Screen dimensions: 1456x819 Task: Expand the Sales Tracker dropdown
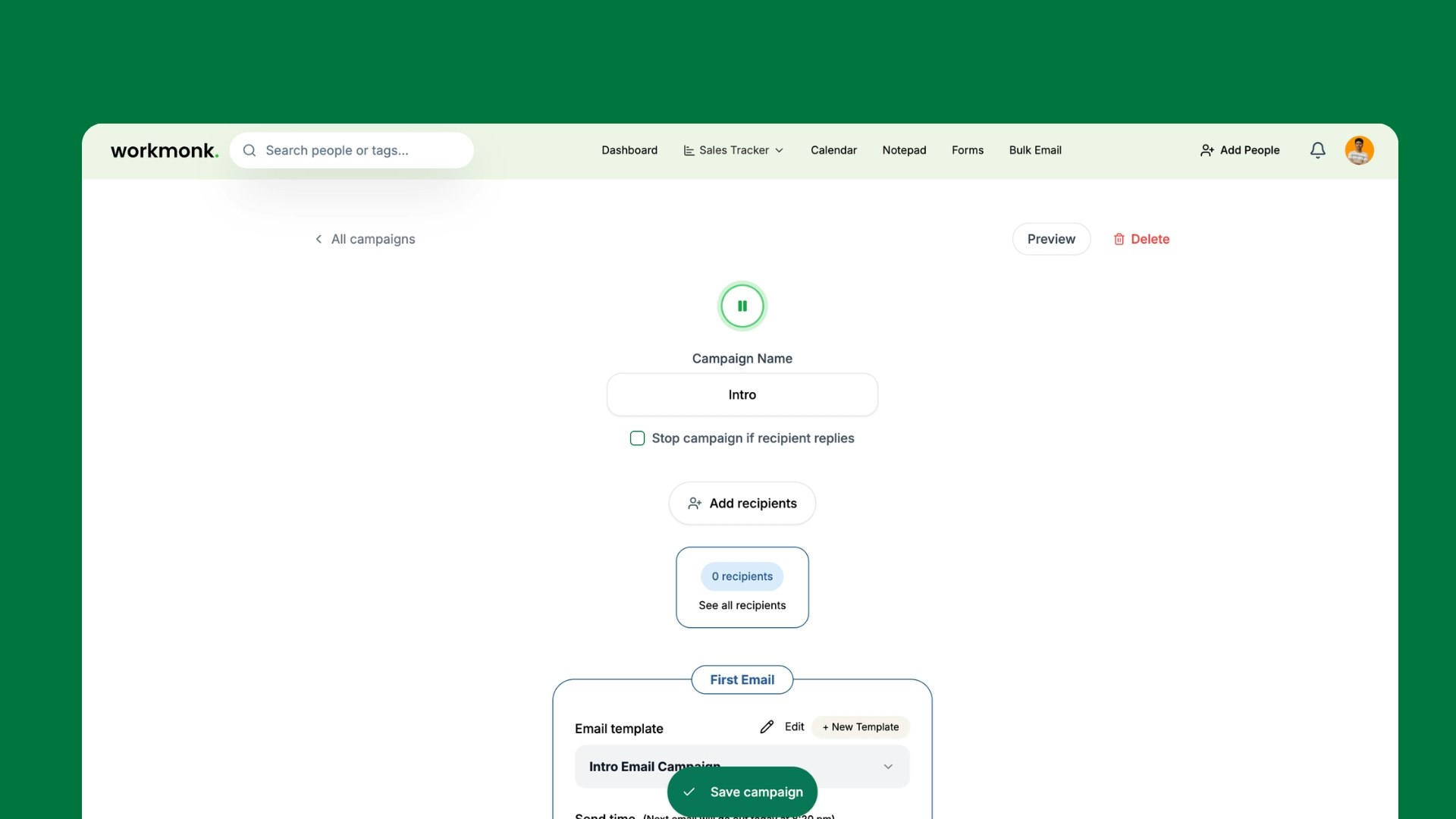734,150
